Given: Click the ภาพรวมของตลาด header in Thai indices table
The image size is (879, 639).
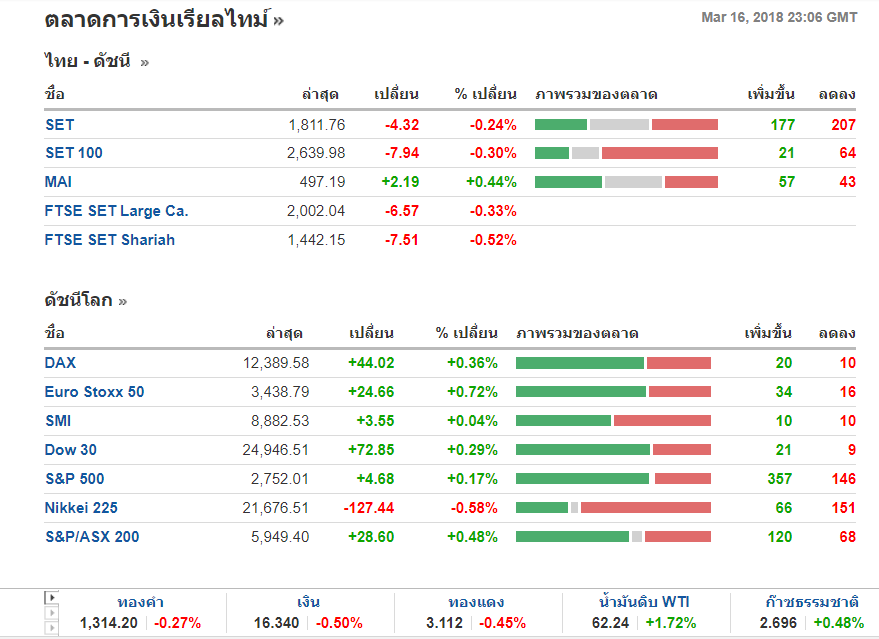Looking at the screenshot, I should [x=596, y=94].
